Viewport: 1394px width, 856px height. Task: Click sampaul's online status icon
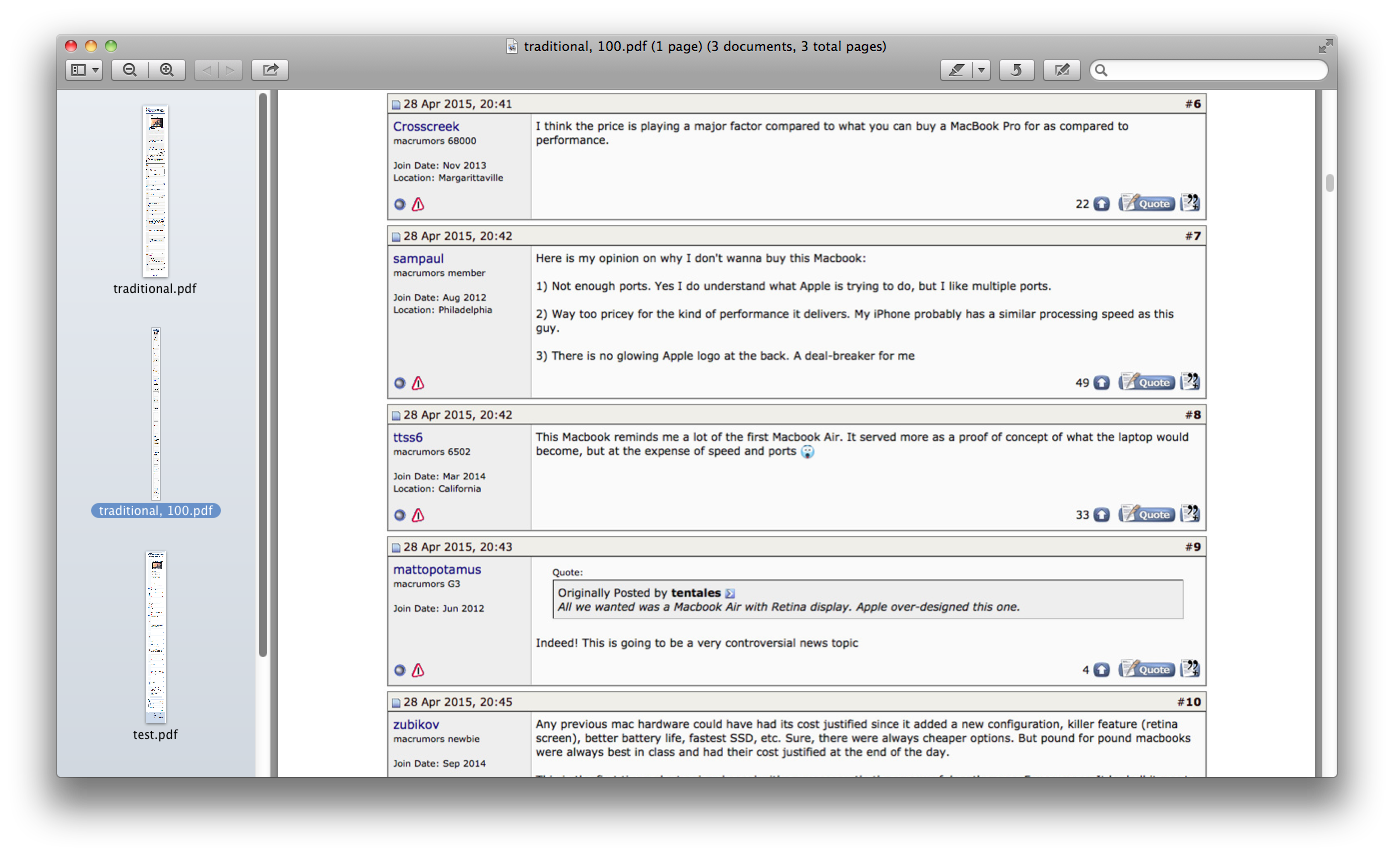(400, 383)
